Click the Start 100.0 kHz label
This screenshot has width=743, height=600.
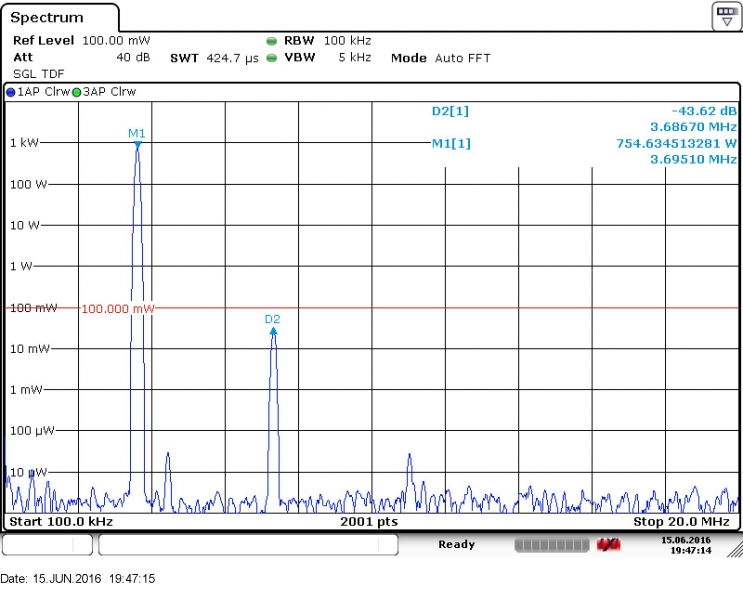61,522
